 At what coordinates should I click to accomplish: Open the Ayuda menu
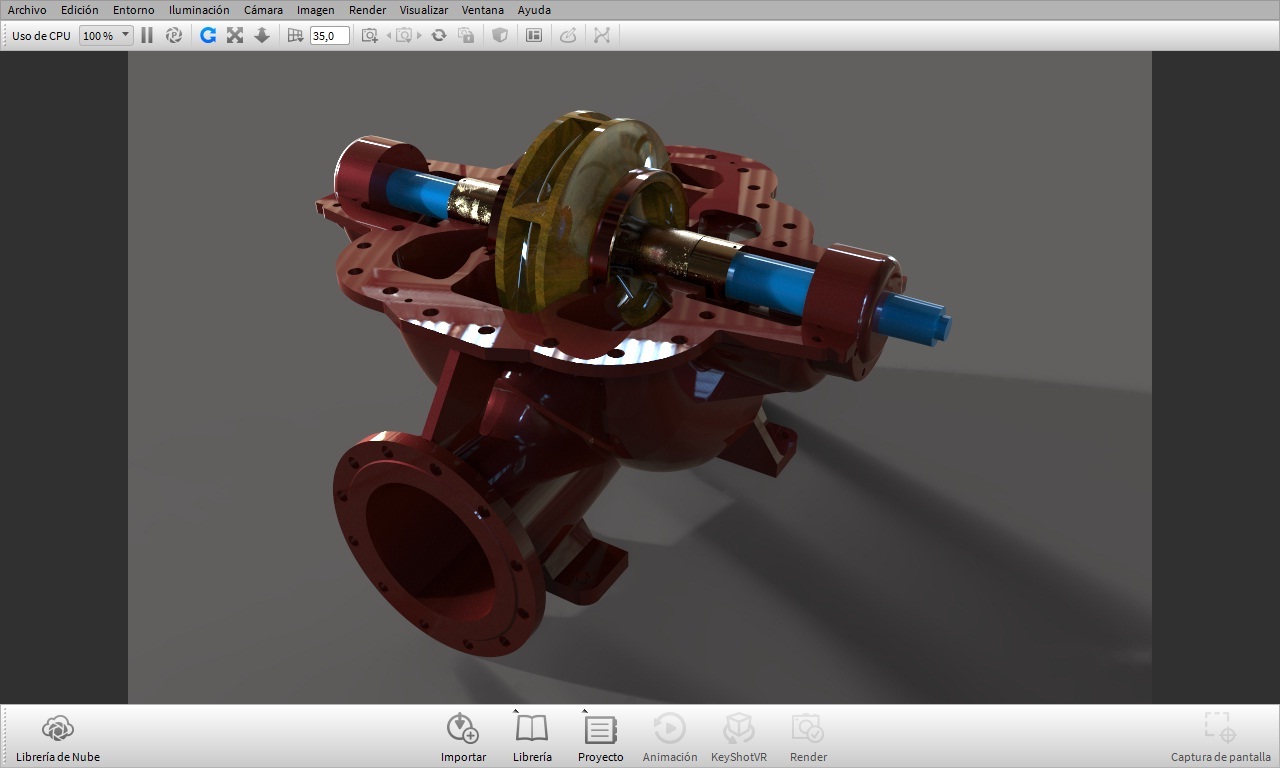pyautogui.click(x=534, y=10)
